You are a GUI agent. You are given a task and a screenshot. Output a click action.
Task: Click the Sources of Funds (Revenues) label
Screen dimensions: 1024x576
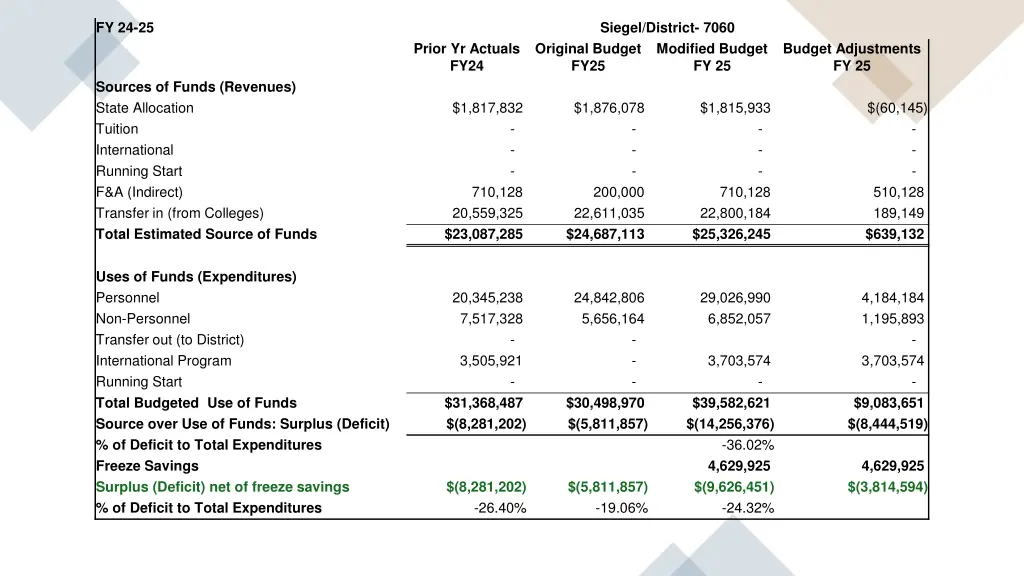coord(196,87)
